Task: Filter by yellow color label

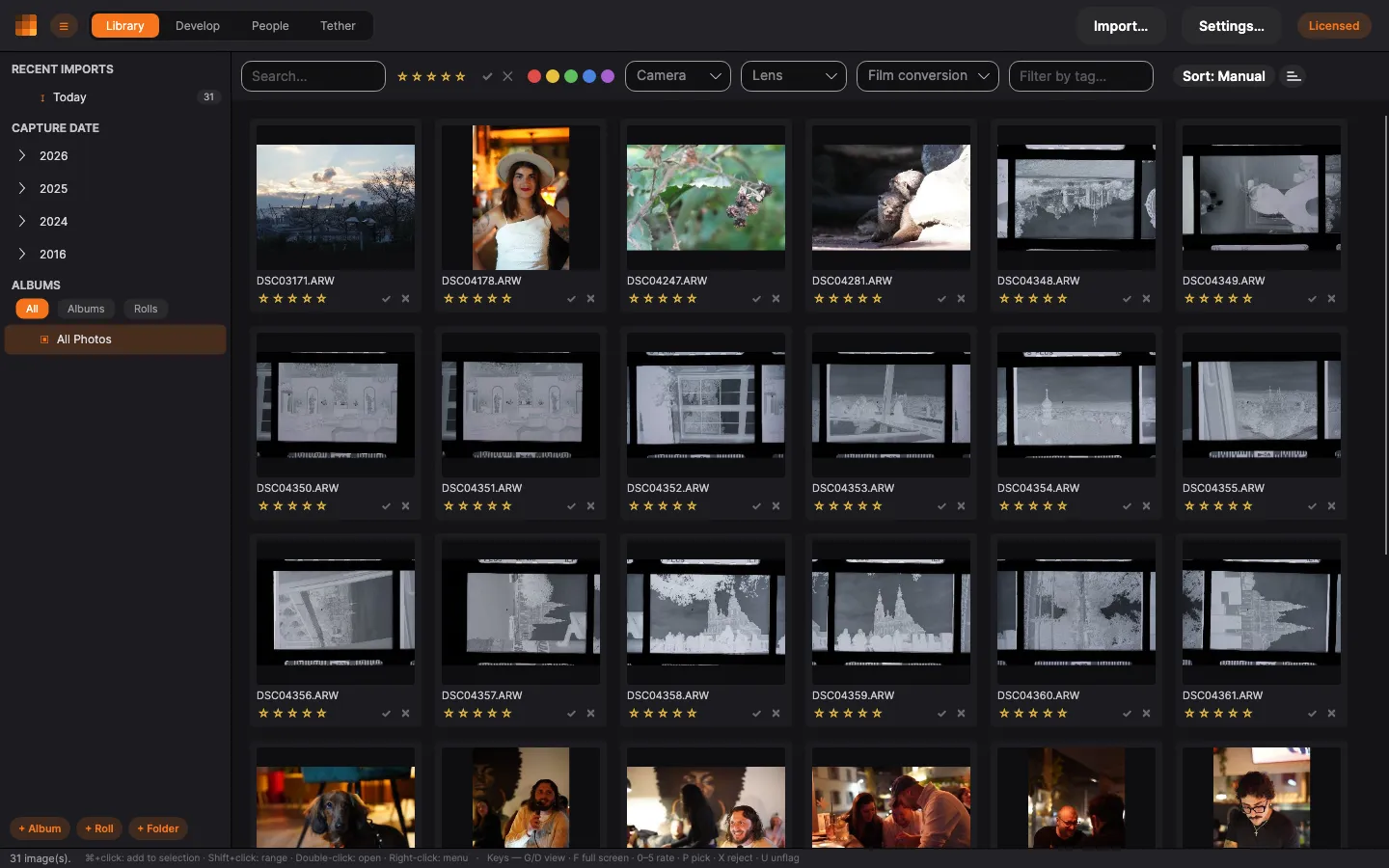Action: pos(553,76)
